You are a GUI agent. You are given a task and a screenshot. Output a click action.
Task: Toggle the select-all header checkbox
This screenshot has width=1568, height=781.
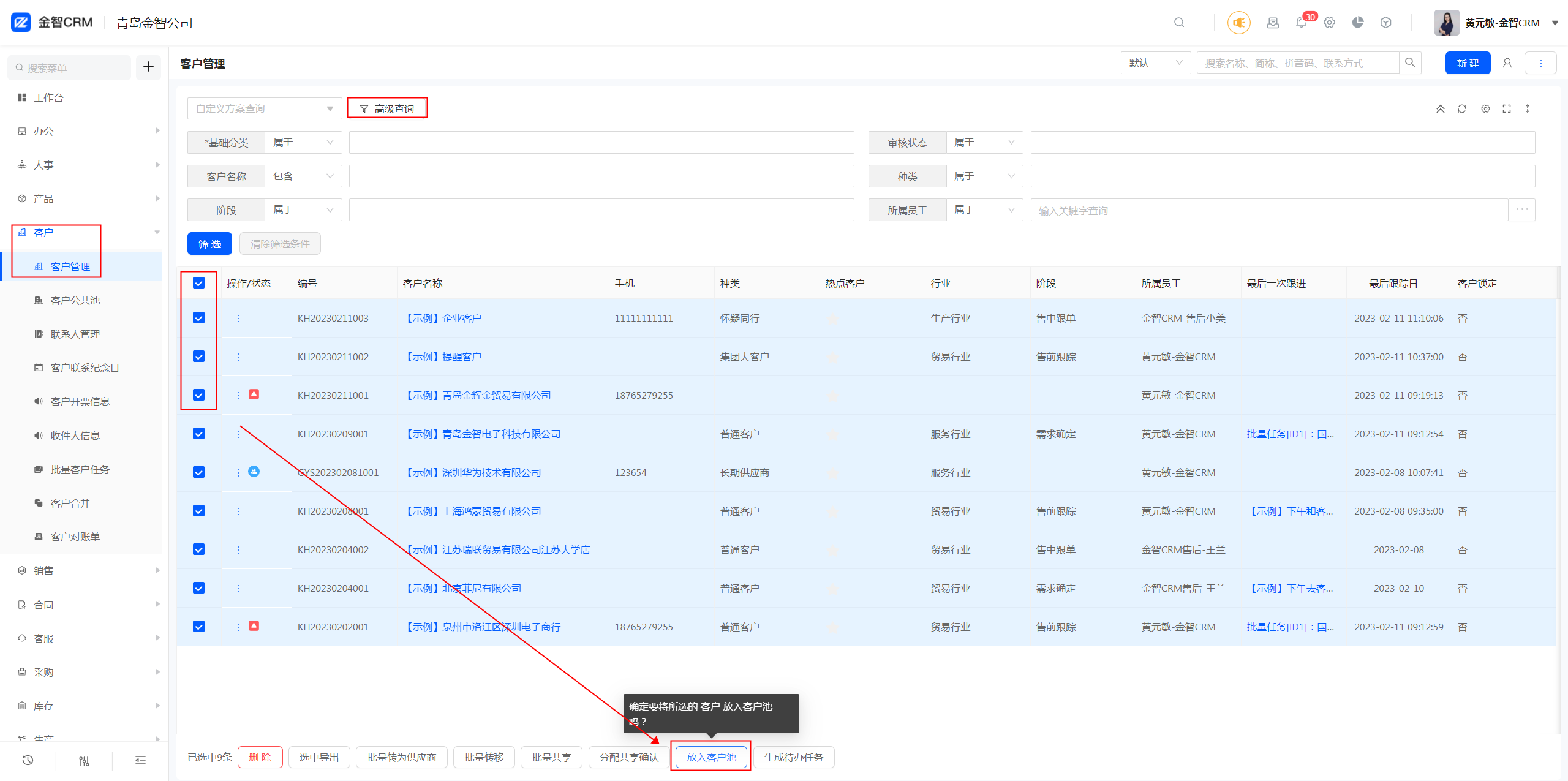[198, 283]
